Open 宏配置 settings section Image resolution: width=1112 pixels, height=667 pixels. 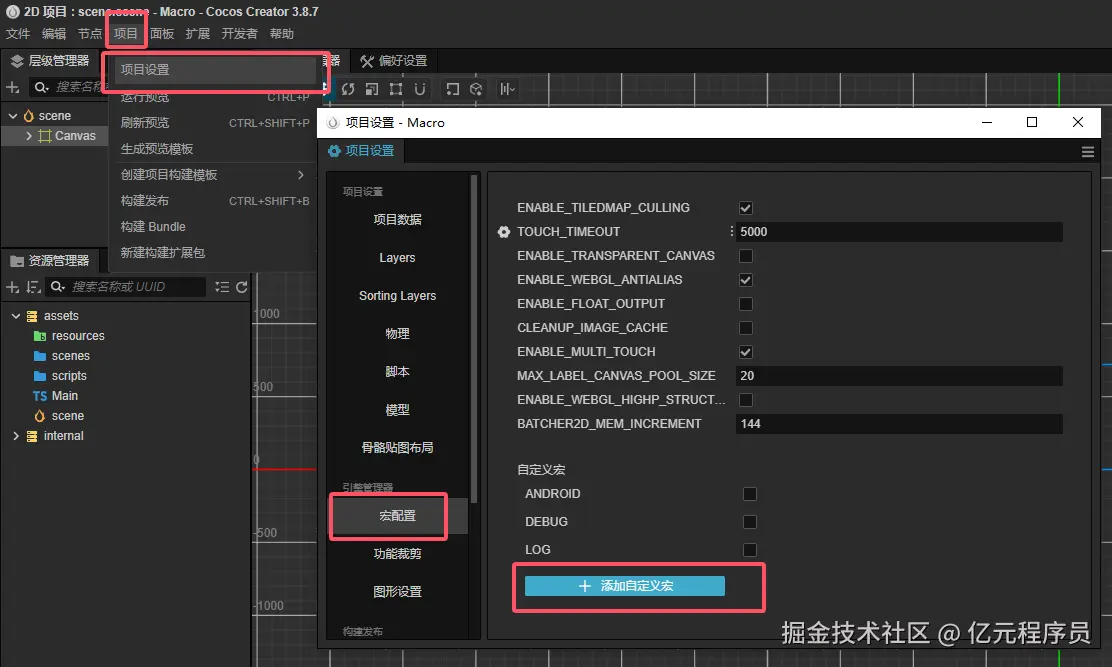397,516
